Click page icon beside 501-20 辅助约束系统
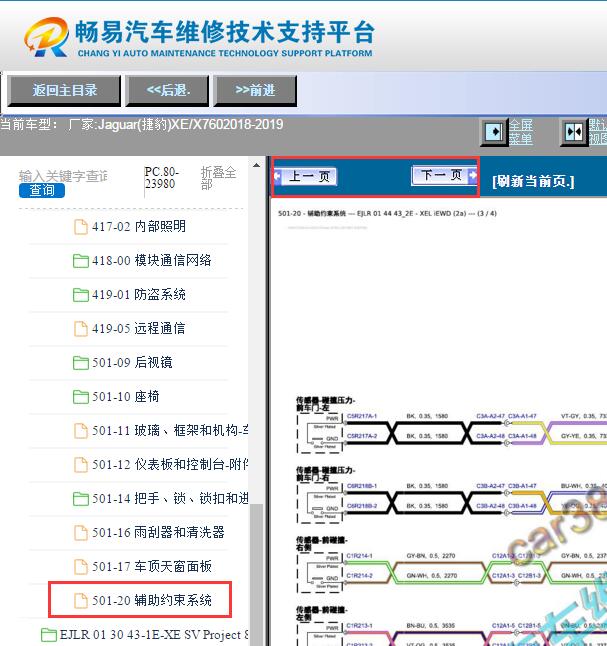 tap(81, 601)
